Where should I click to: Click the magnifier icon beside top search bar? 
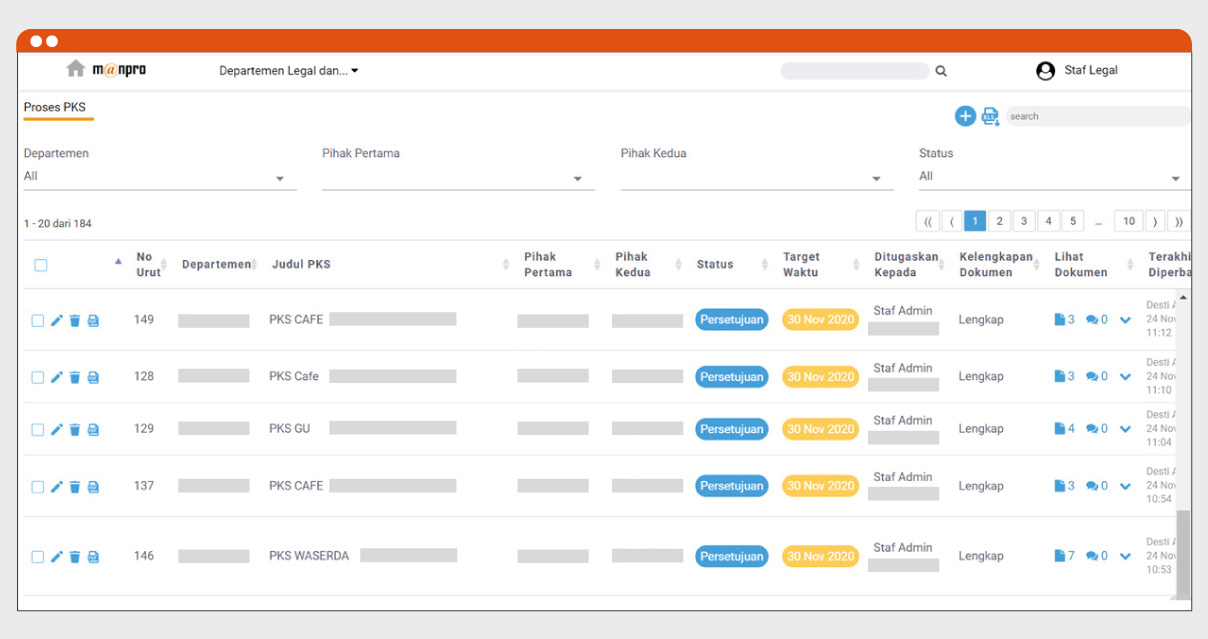click(x=941, y=71)
